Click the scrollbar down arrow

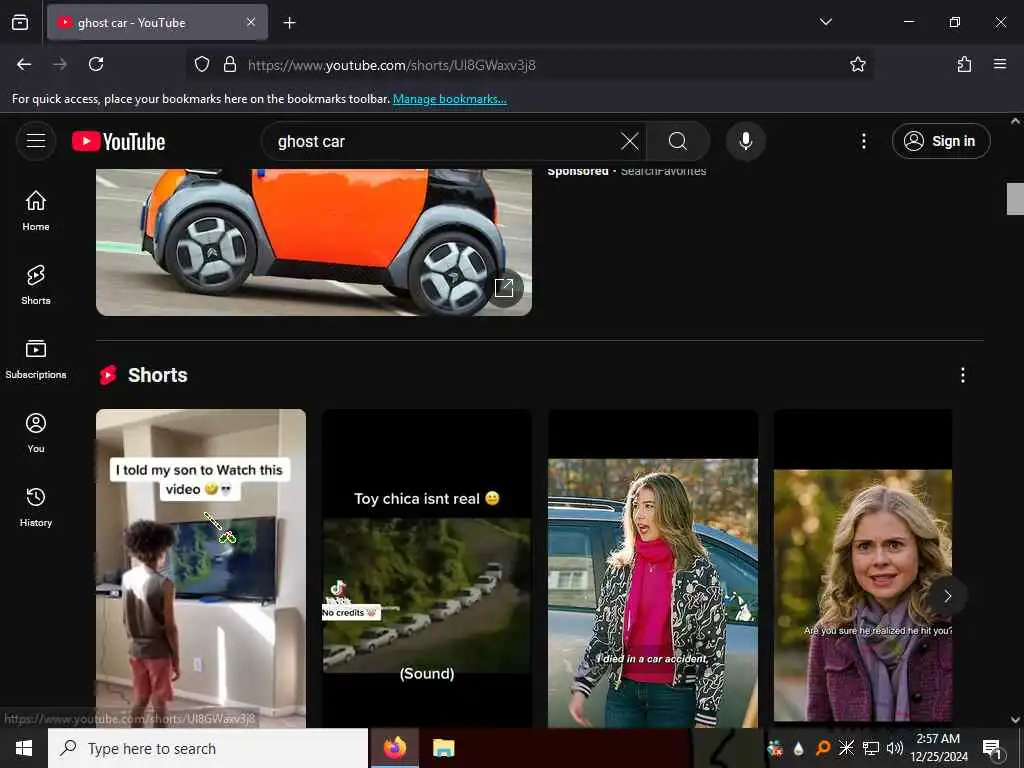coord(1015,720)
